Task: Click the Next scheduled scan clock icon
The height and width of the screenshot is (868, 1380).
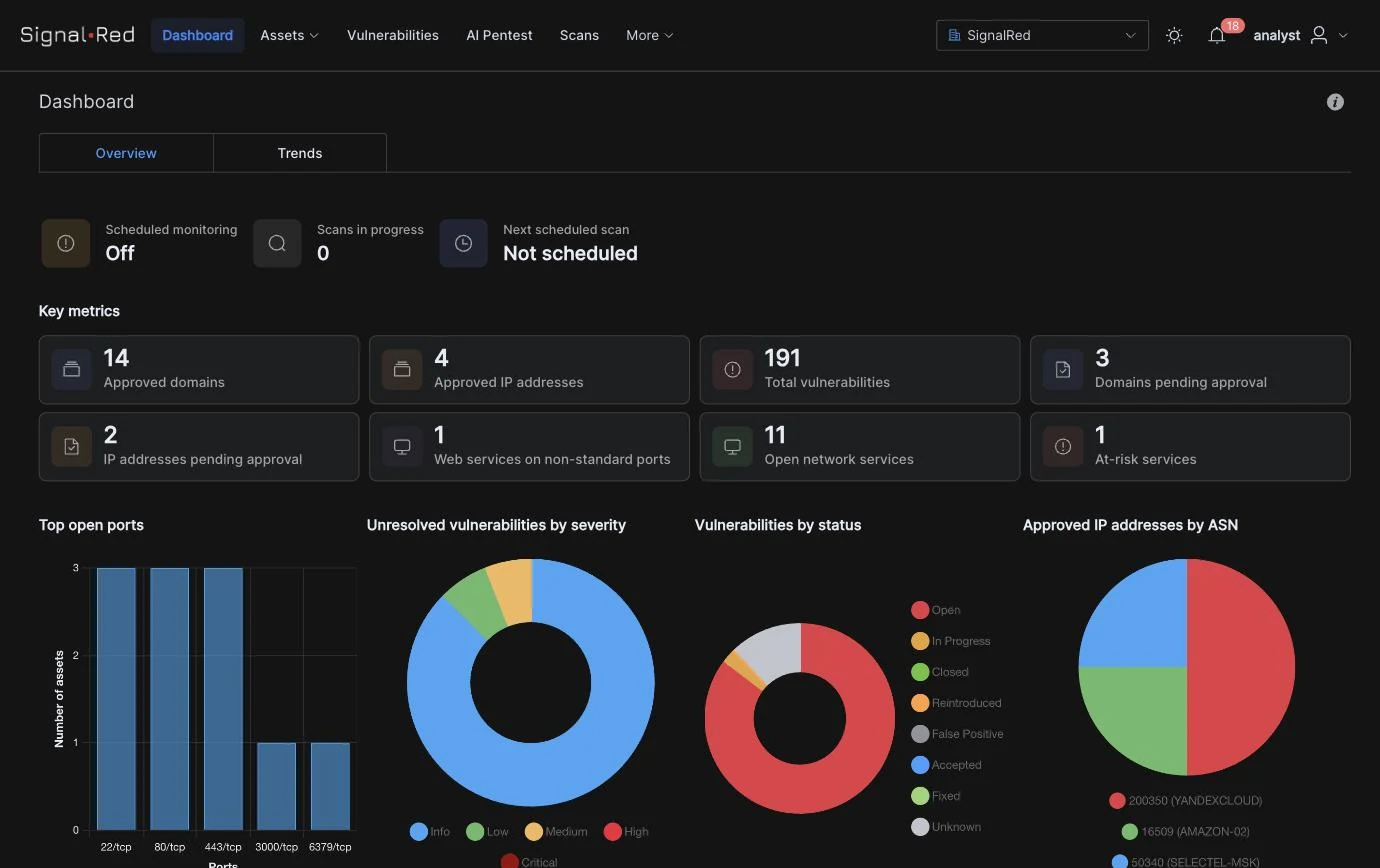Action: [x=463, y=243]
